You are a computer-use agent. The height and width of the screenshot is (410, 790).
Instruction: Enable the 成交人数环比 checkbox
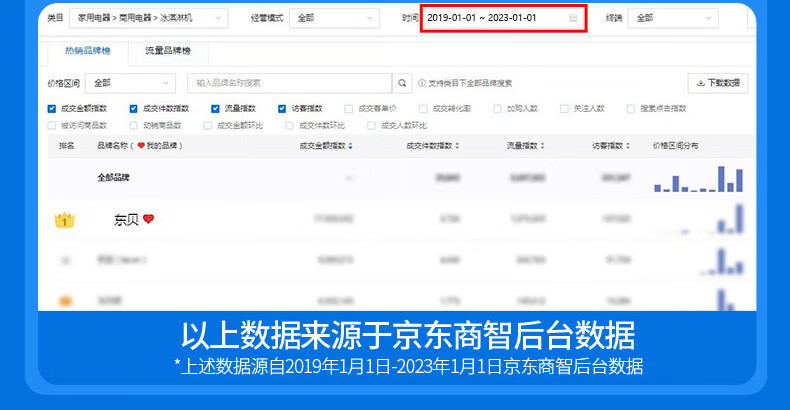(371, 125)
